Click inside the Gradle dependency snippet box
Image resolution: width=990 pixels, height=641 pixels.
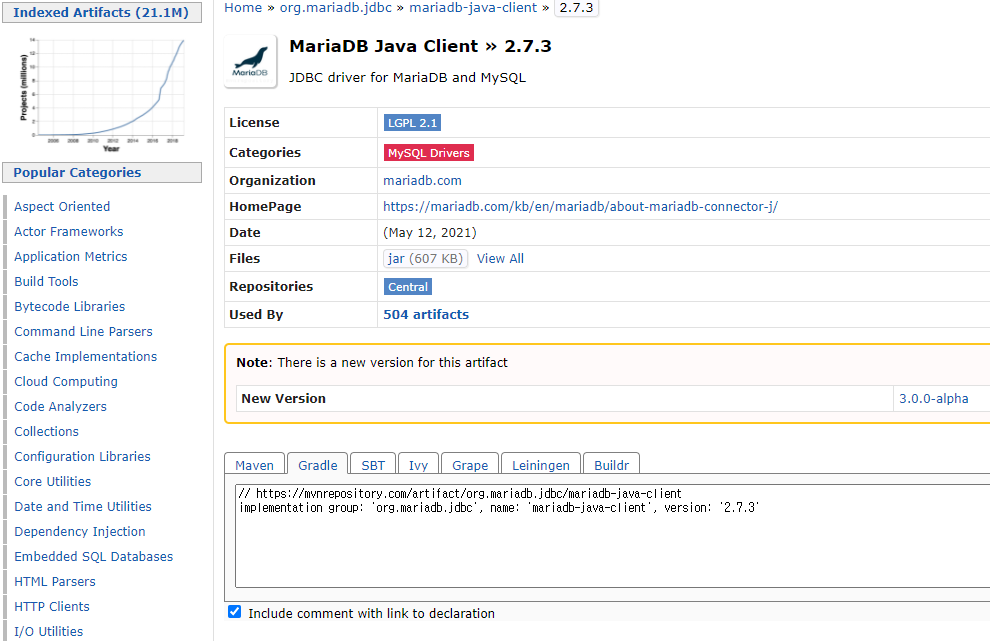point(612,536)
